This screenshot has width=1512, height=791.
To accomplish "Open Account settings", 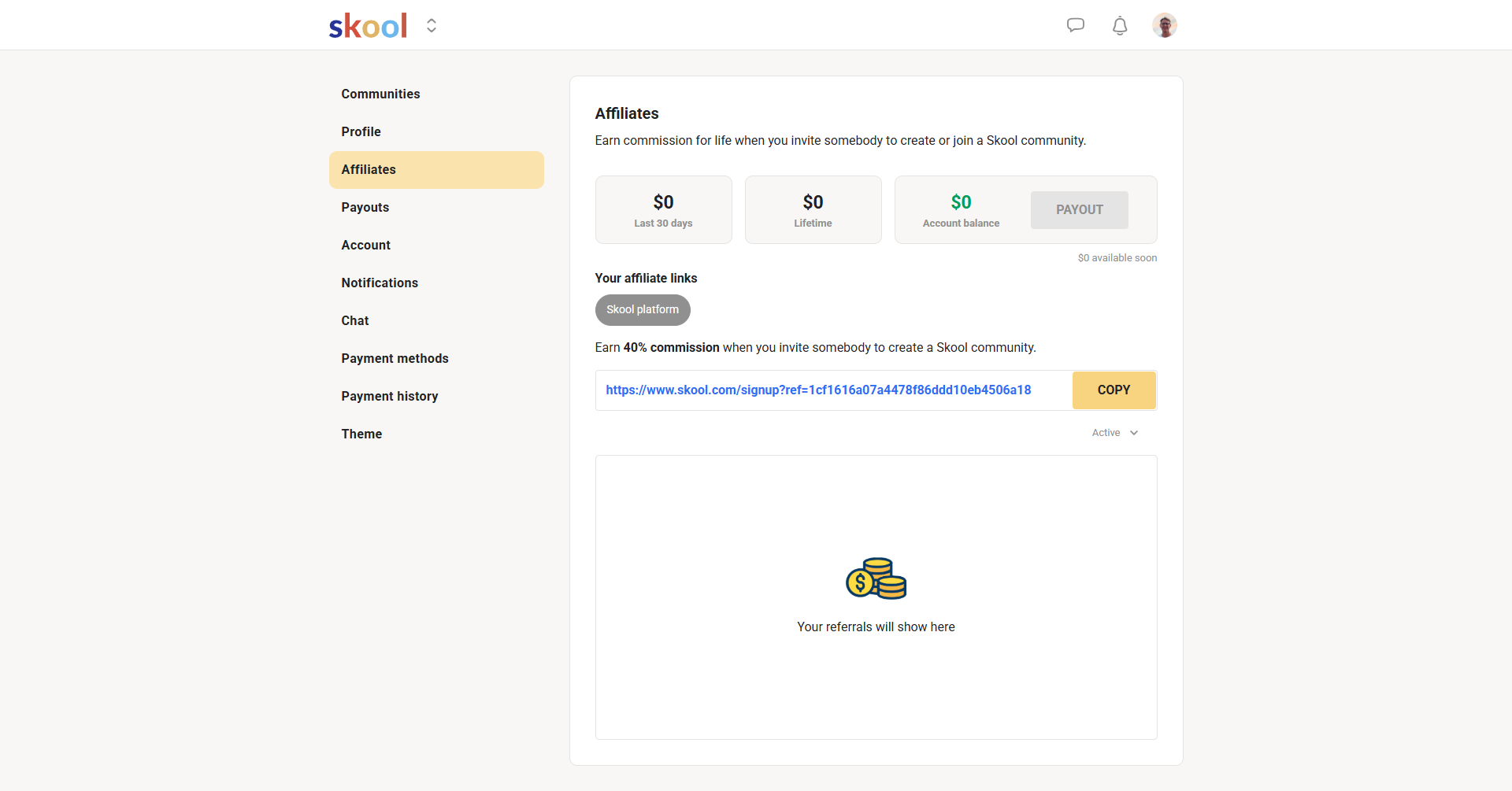I will [365, 246].
